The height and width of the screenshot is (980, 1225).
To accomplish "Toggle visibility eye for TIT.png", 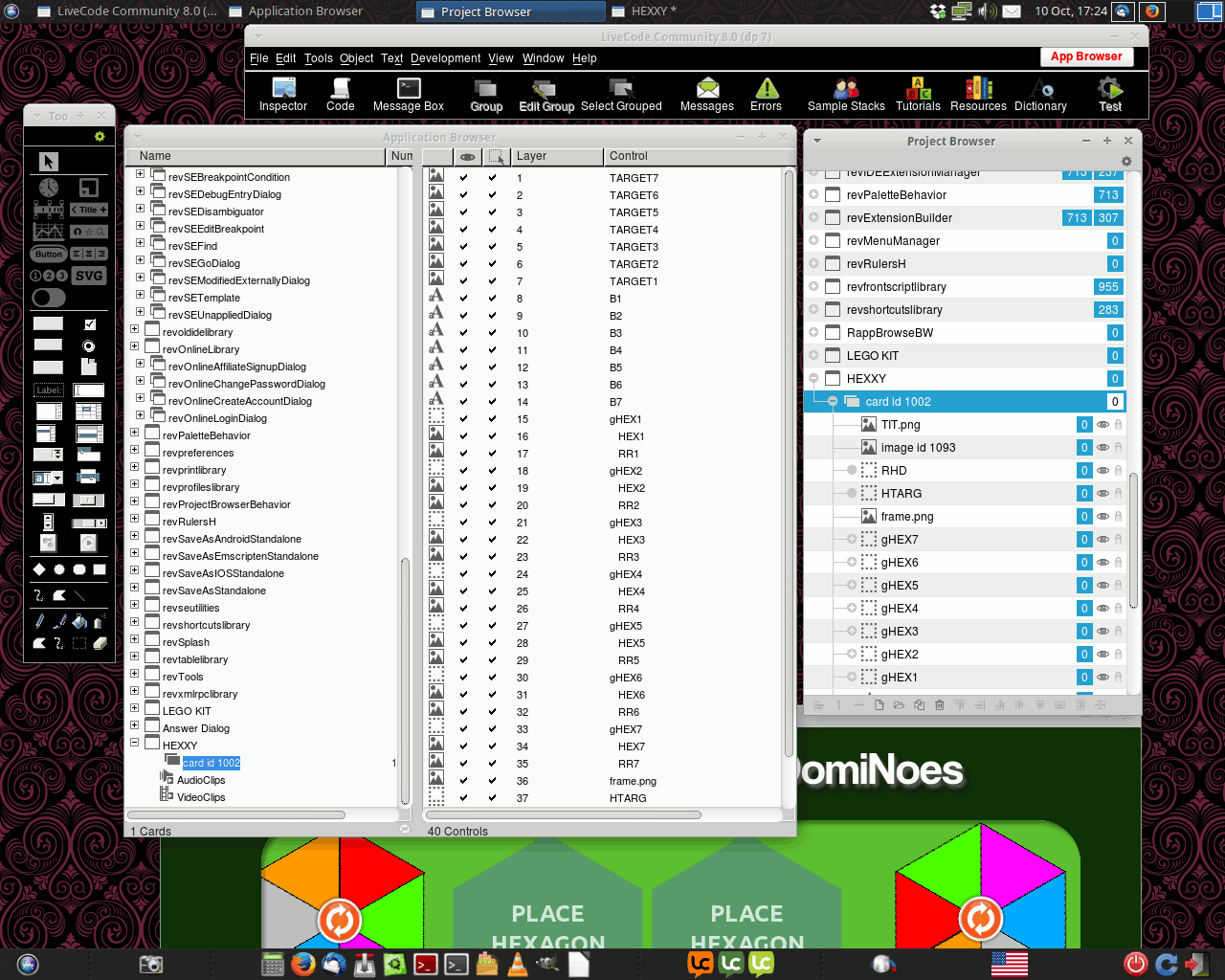I will click(1102, 425).
